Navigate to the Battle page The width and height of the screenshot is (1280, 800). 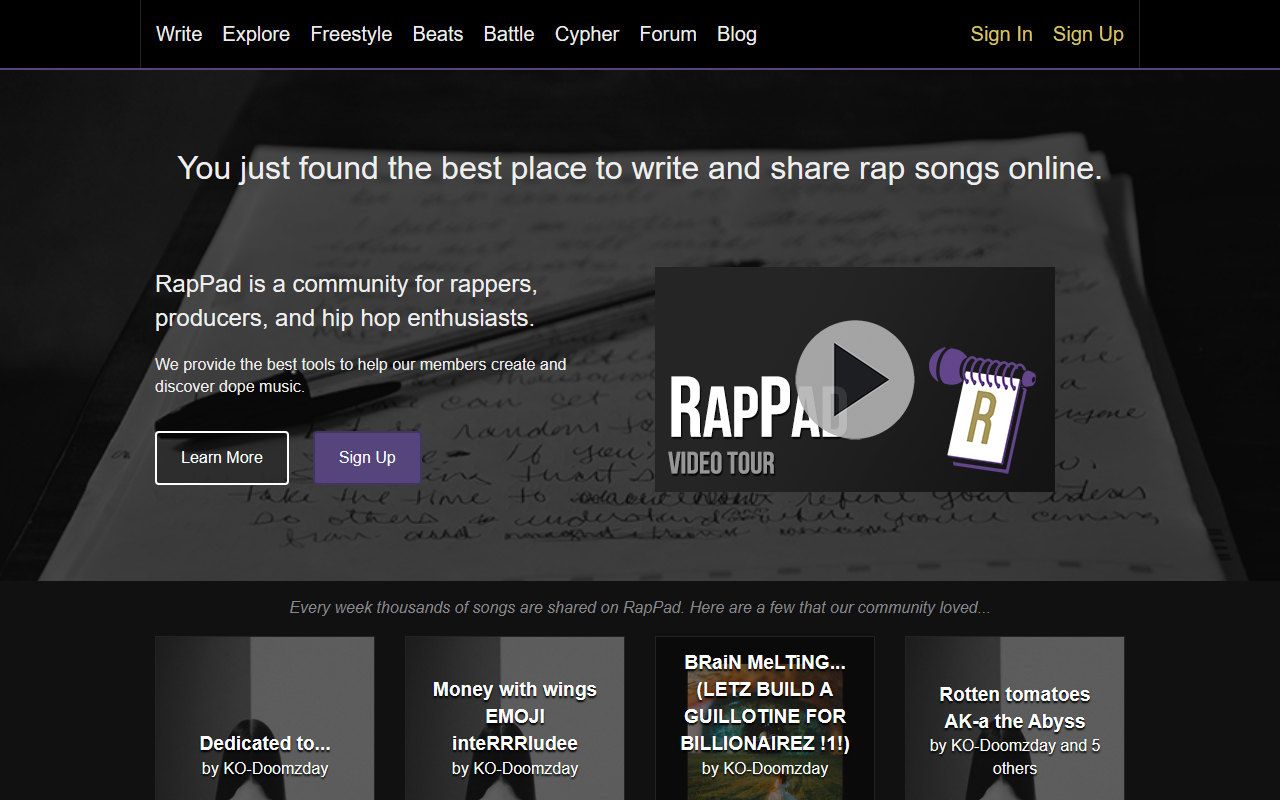point(509,34)
